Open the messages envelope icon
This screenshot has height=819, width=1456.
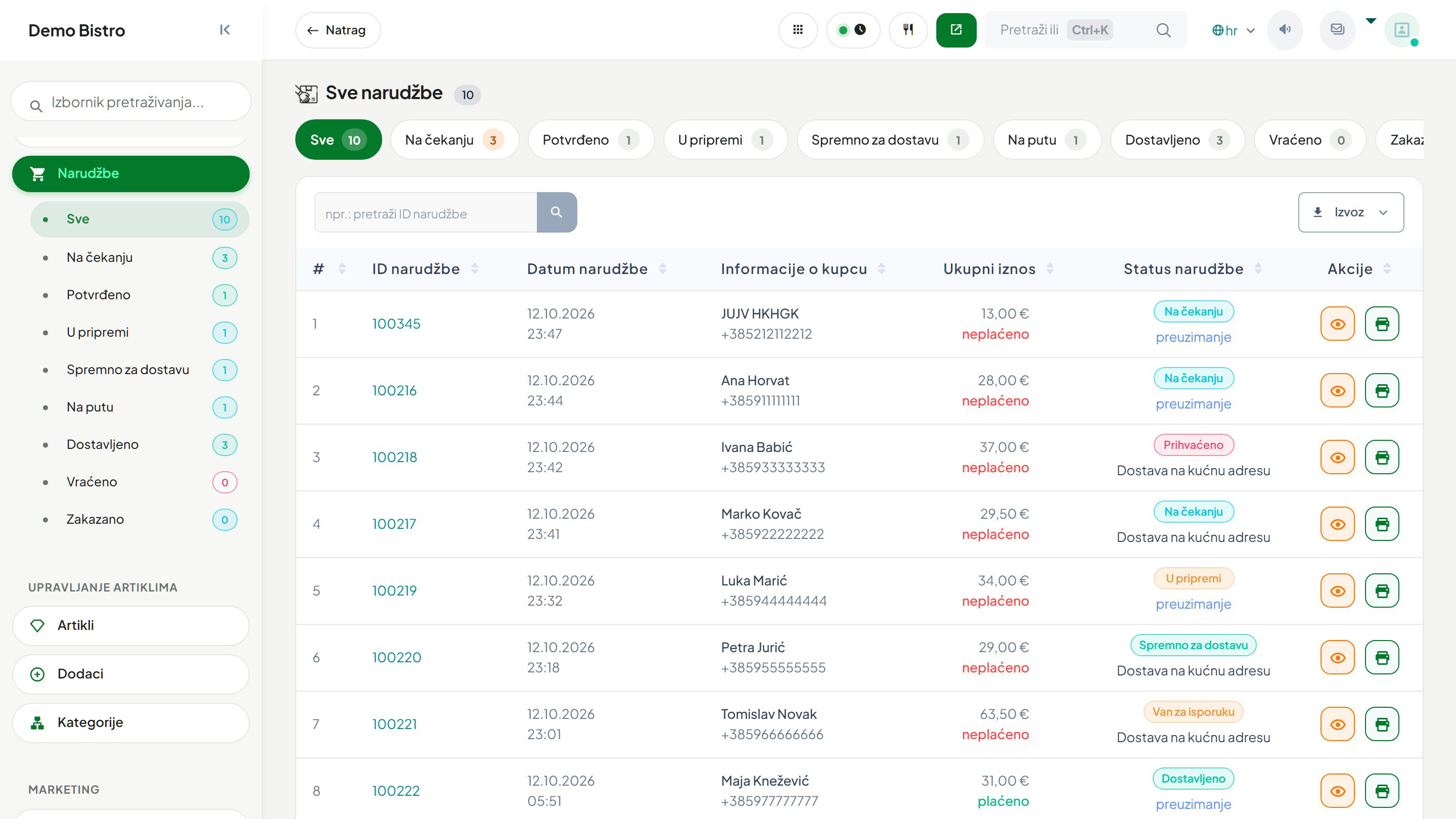tap(1337, 30)
